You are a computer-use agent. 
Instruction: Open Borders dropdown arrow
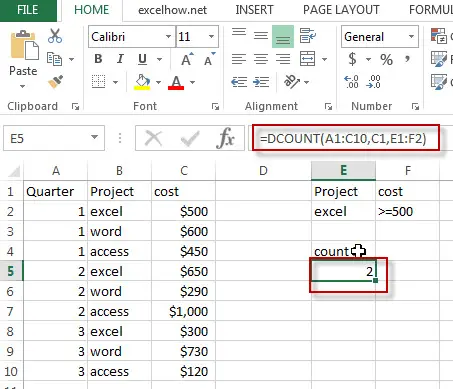(x=115, y=82)
